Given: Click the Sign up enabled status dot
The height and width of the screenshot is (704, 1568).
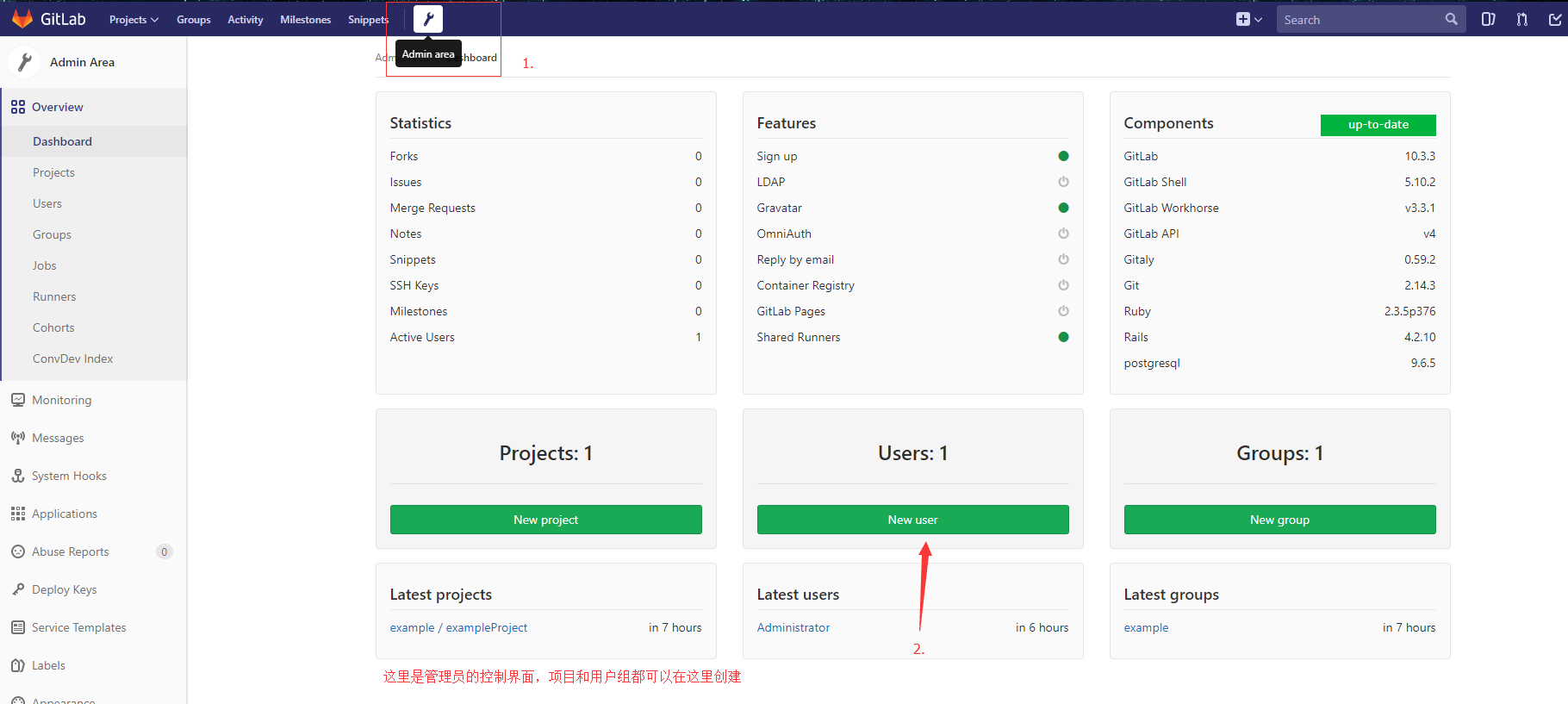Looking at the screenshot, I should click(1063, 156).
